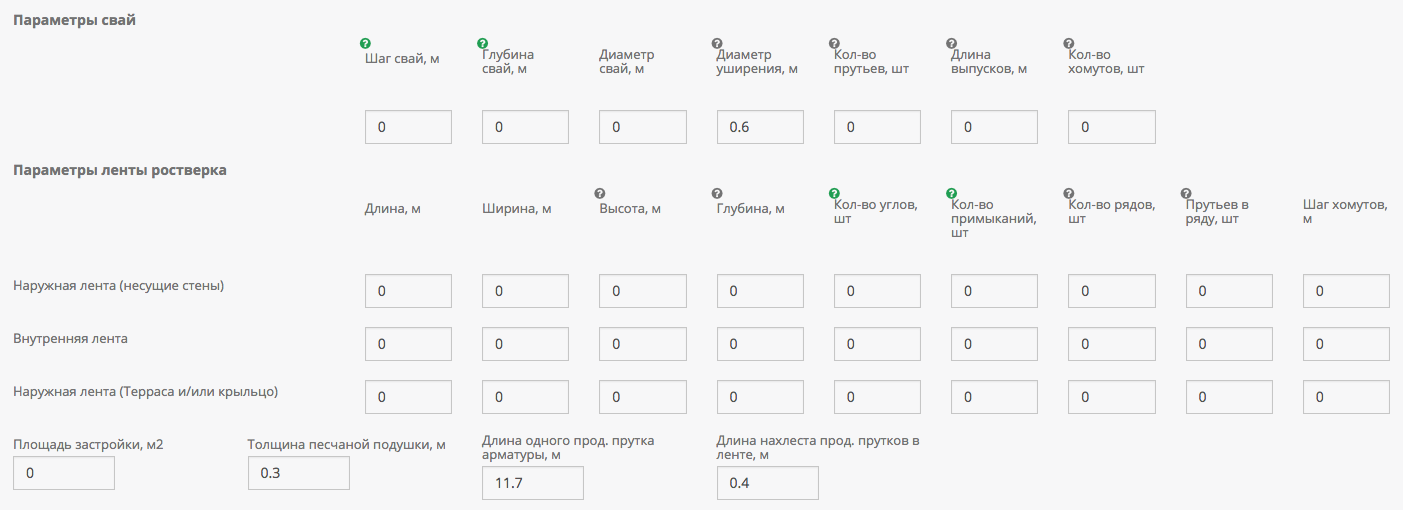The width and height of the screenshot is (1403, 510).
Task: Click Шаг хомутов field for Наружная лента (несущие стены)
Action: (1346, 291)
